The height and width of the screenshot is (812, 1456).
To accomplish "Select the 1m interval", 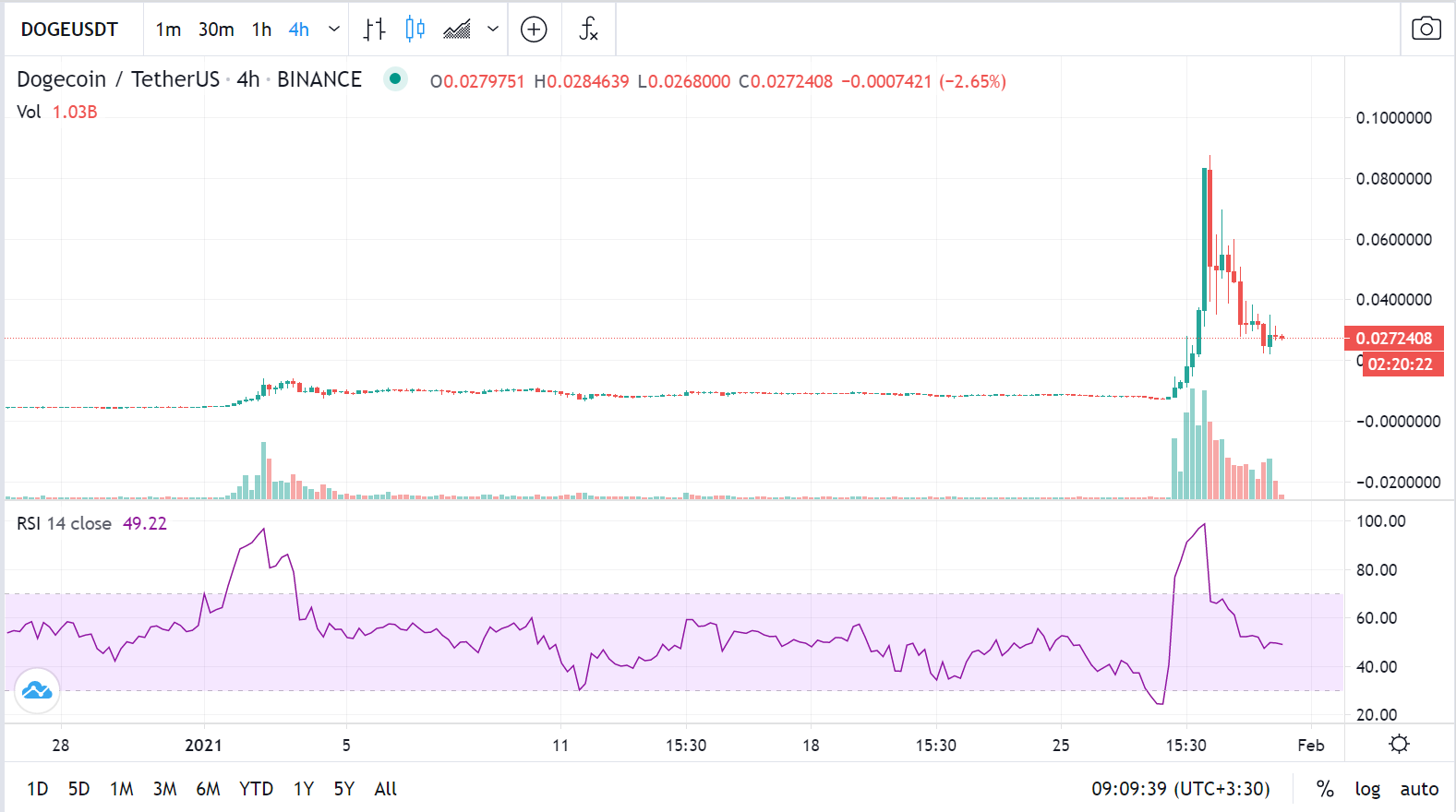I will [x=168, y=30].
